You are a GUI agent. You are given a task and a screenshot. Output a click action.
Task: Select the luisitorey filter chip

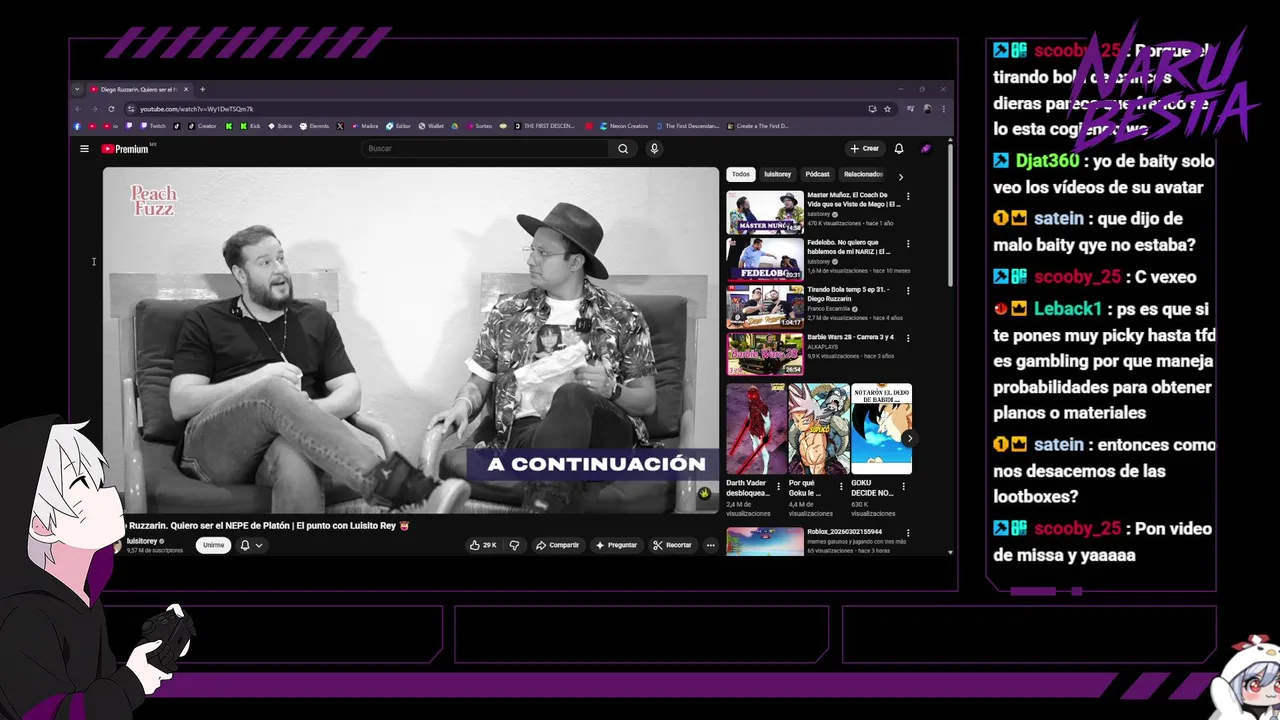tap(777, 174)
